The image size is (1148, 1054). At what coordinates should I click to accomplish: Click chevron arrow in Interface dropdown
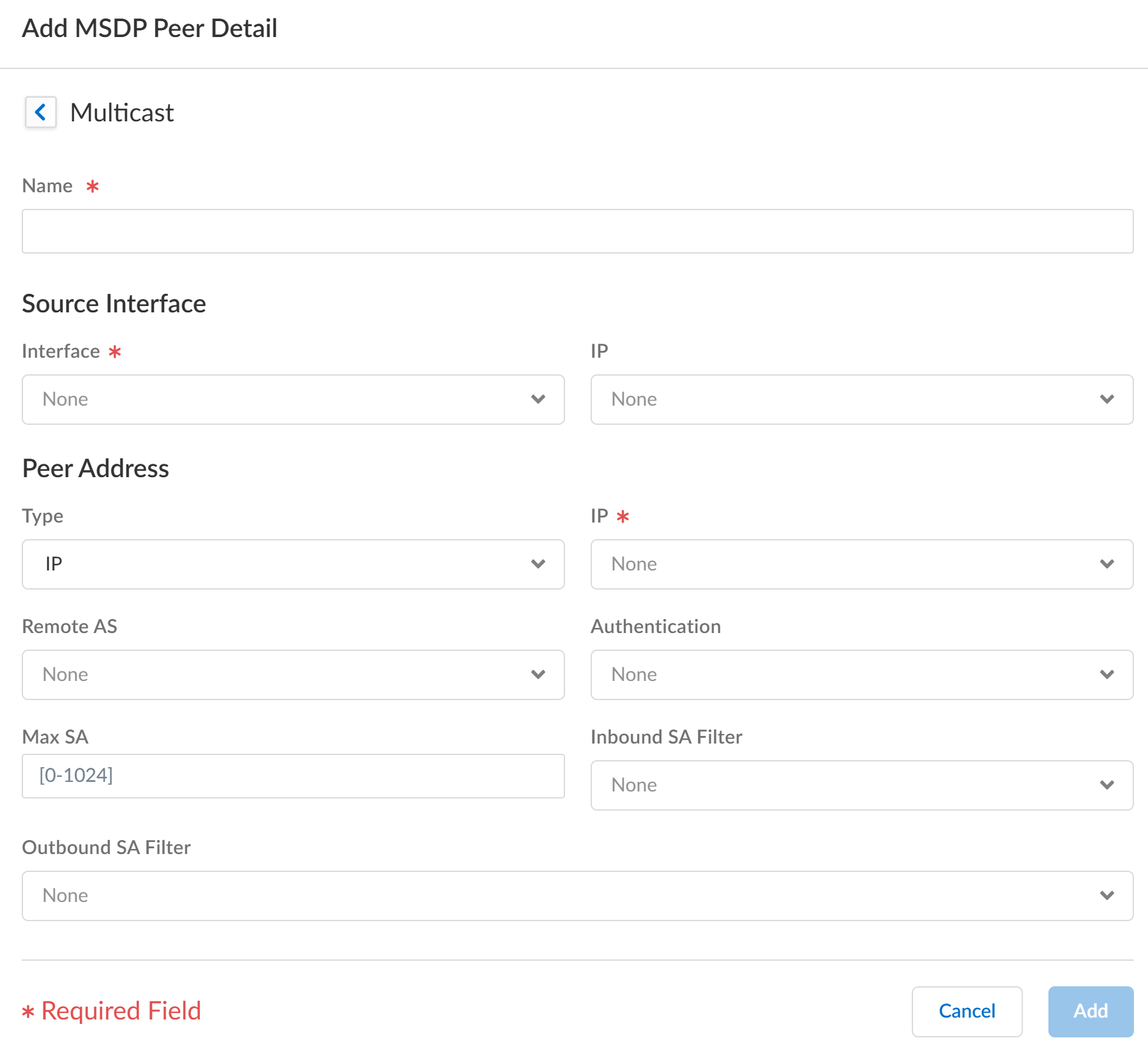(x=538, y=399)
